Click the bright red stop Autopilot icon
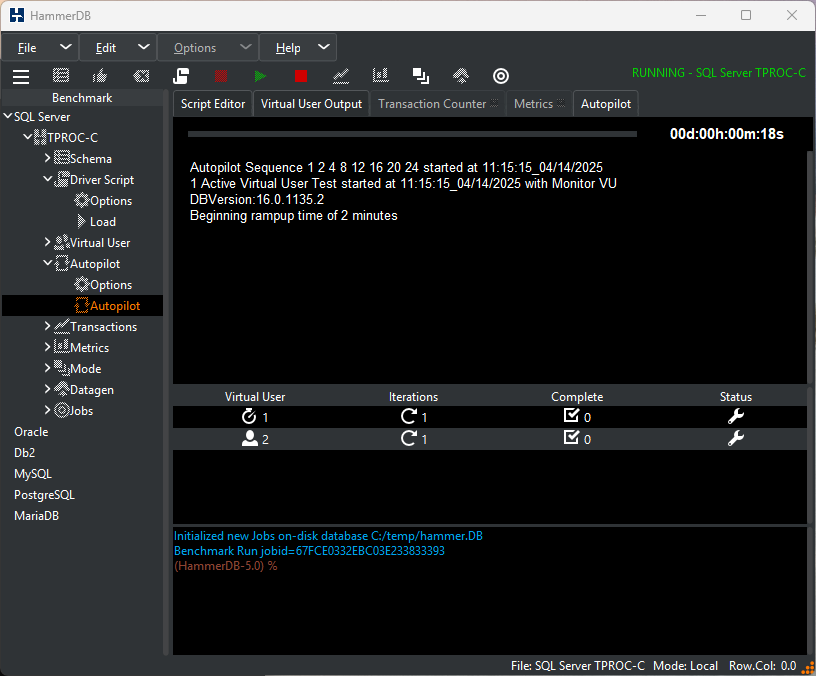The height and width of the screenshot is (676, 816). point(301,76)
